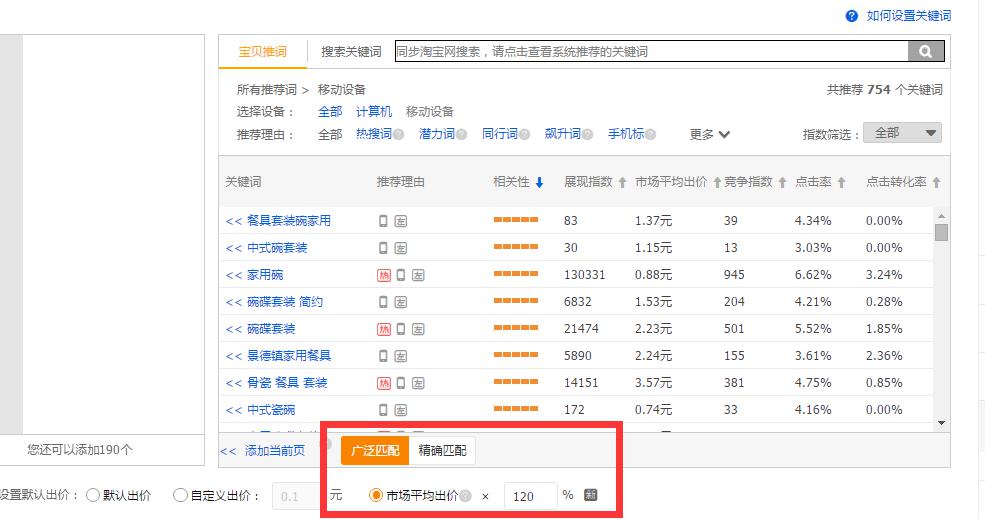The image size is (985, 519).
Task: Sort the 竞争指数 column with its arrow
Action: [782, 183]
